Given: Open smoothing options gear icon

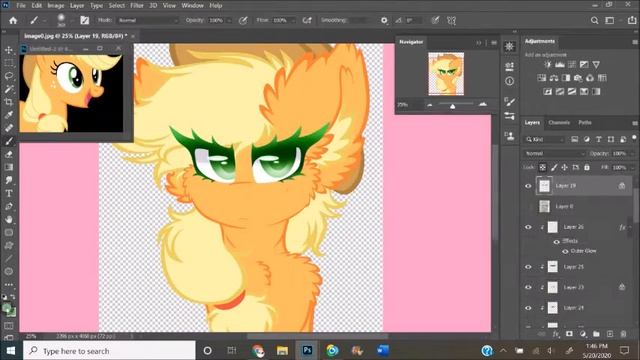Looking at the screenshot, I should point(384,20).
